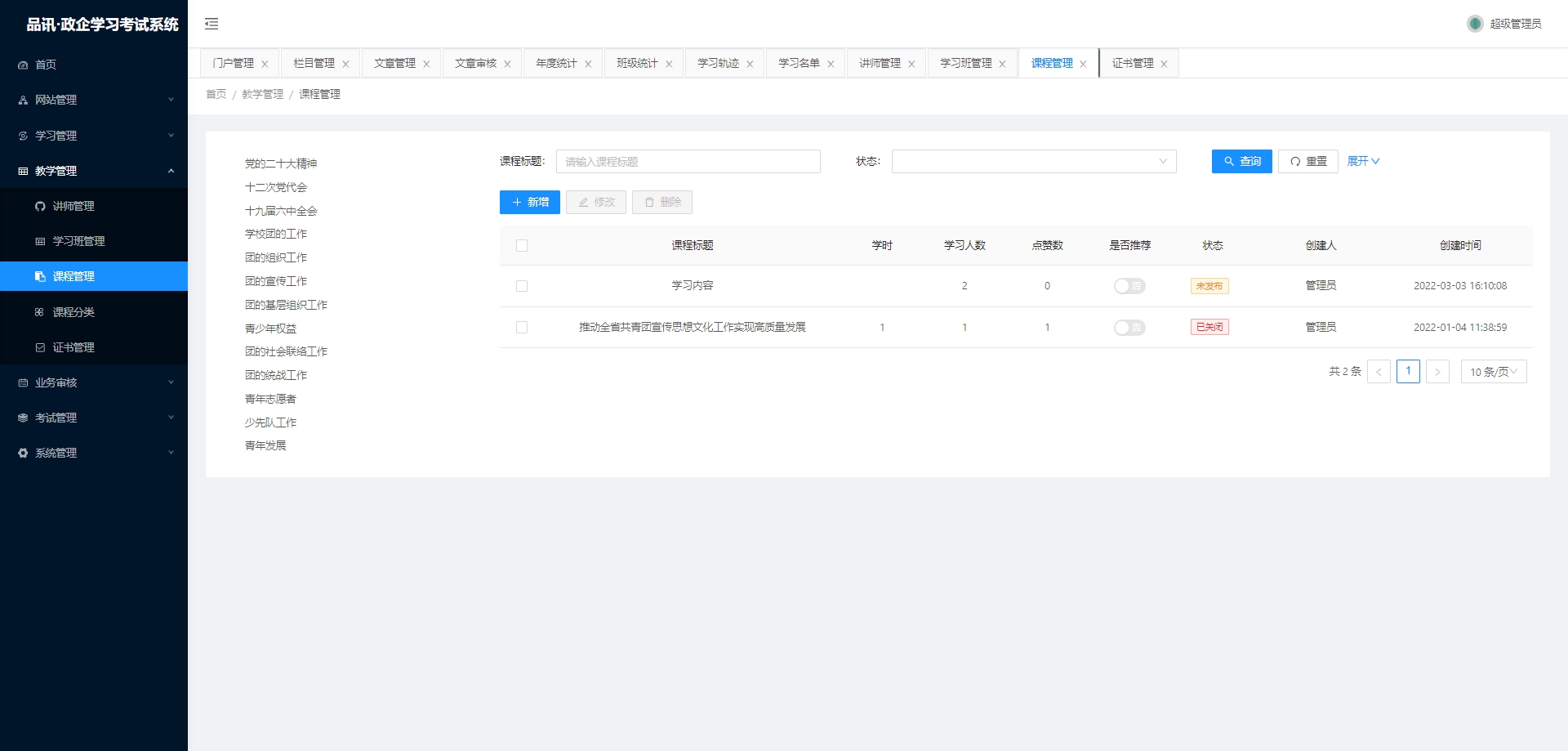Close the 年度统计 tab
This screenshot has width=1568, height=751.
pyautogui.click(x=588, y=64)
